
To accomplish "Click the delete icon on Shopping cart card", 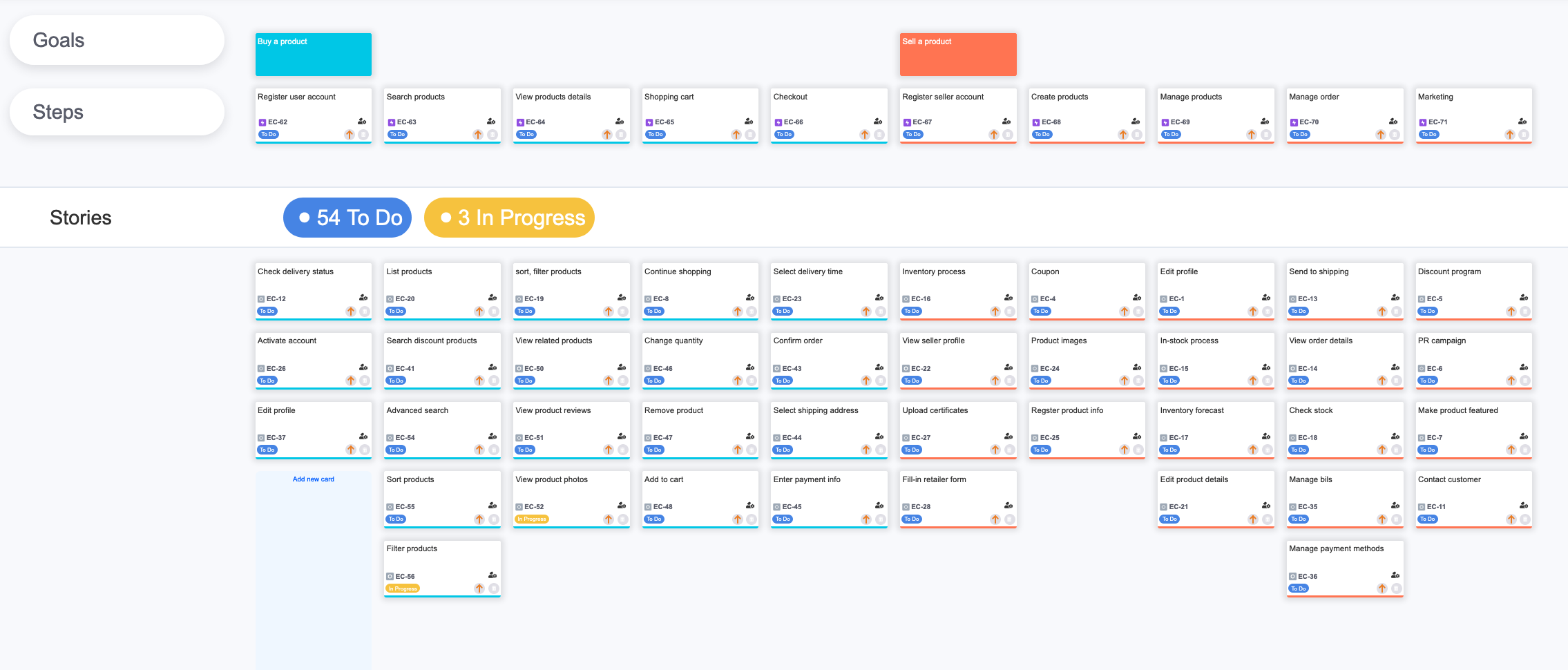I will pyautogui.click(x=750, y=135).
